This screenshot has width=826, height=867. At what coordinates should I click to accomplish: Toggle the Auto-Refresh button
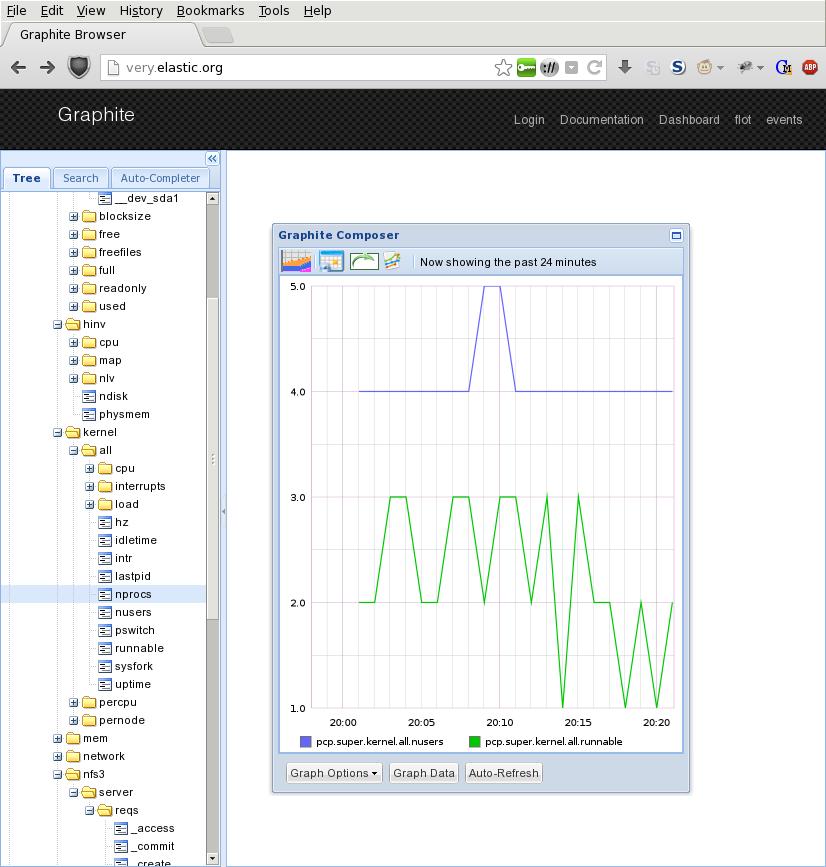pos(504,773)
